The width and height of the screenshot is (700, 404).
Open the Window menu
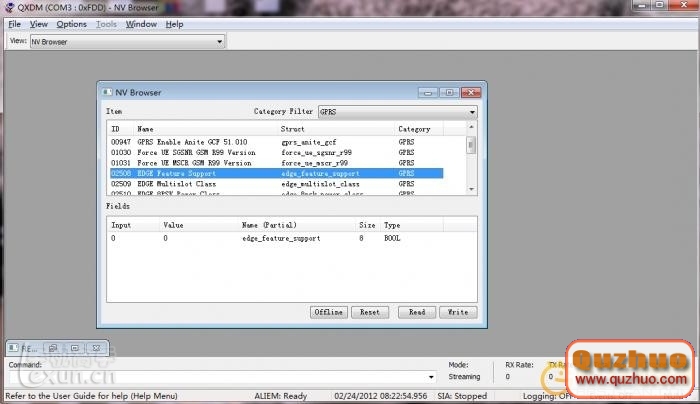(141, 24)
